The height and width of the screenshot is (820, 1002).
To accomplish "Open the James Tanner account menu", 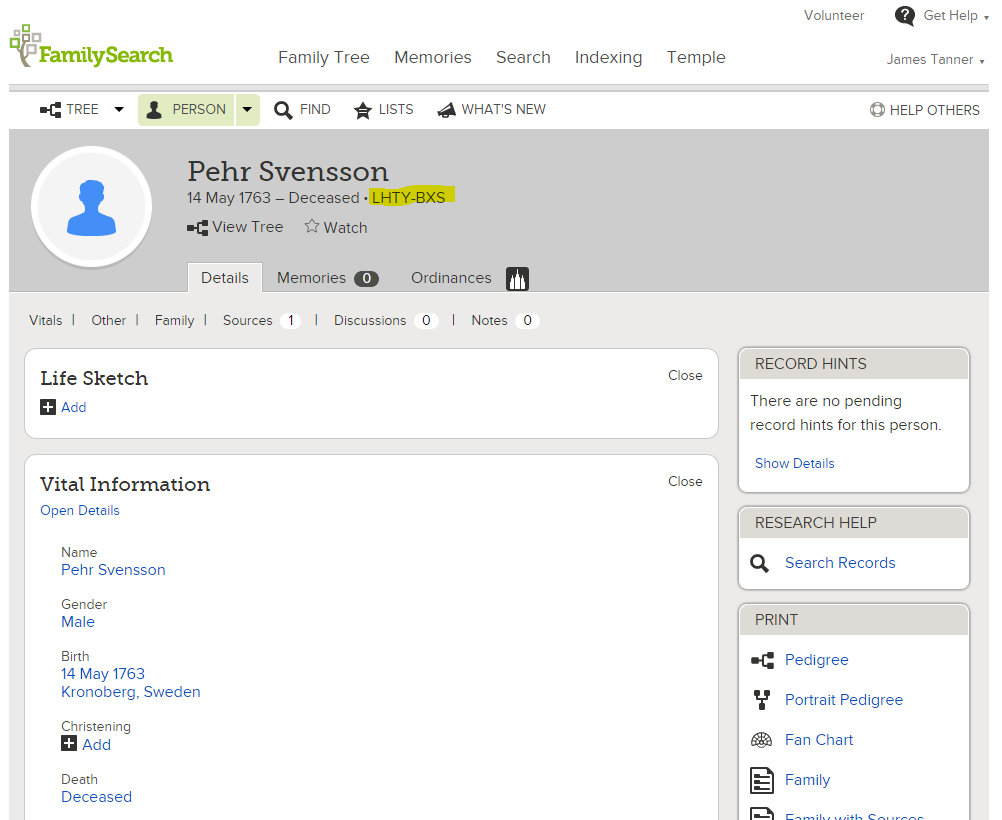I will click(x=935, y=60).
